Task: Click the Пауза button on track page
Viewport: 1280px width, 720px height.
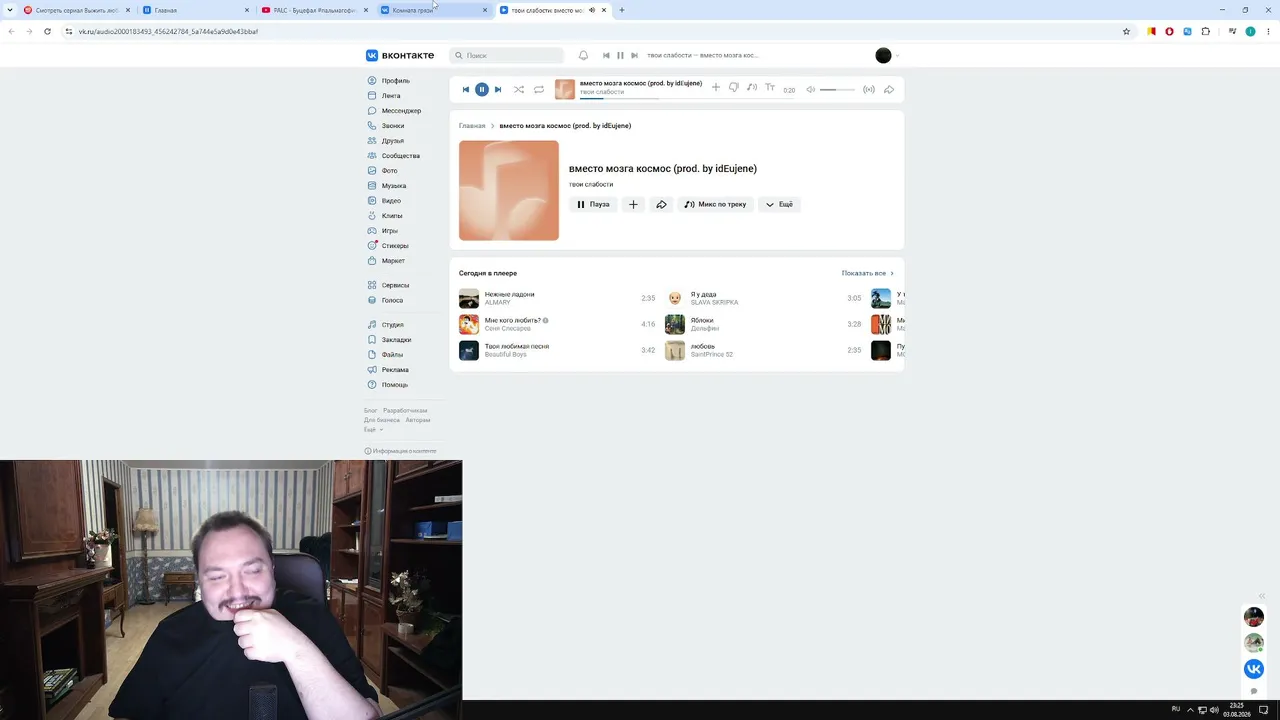Action: pos(593,204)
